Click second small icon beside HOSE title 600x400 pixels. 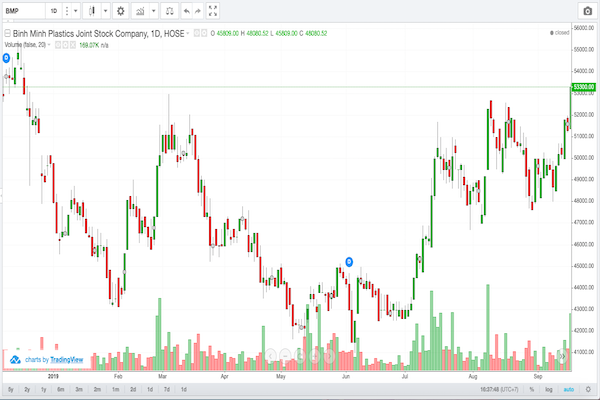tap(204, 33)
